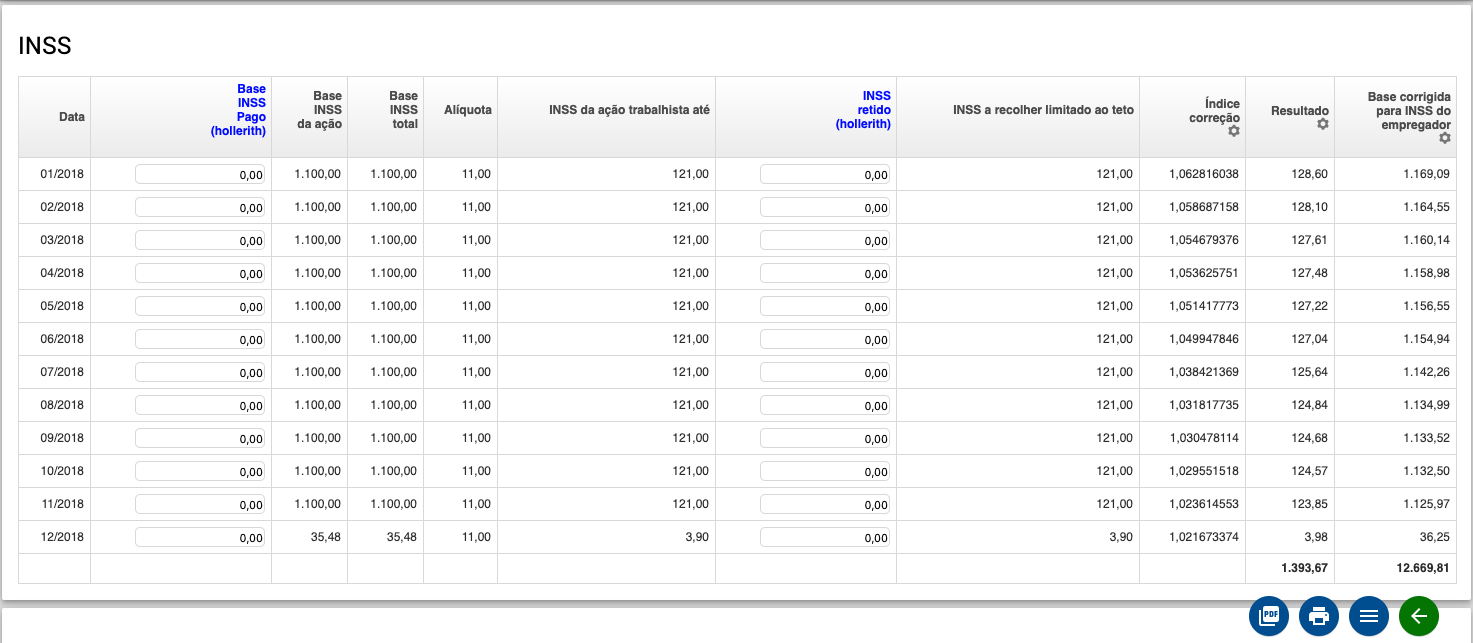Select the 01/2018 date cell
The height and width of the screenshot is (643, 1473).
62,174
